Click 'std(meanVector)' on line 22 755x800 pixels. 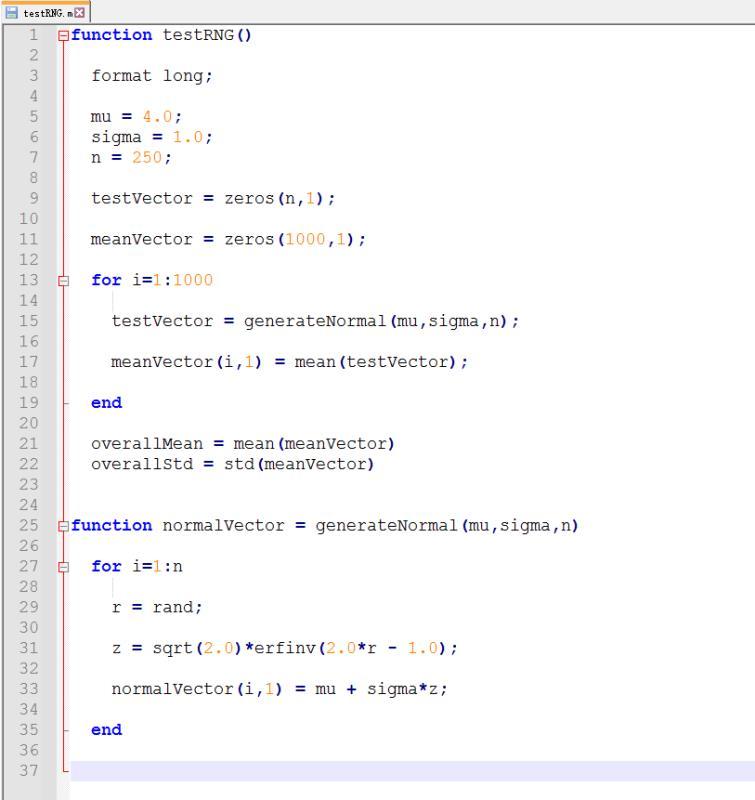tap(299, 464)
